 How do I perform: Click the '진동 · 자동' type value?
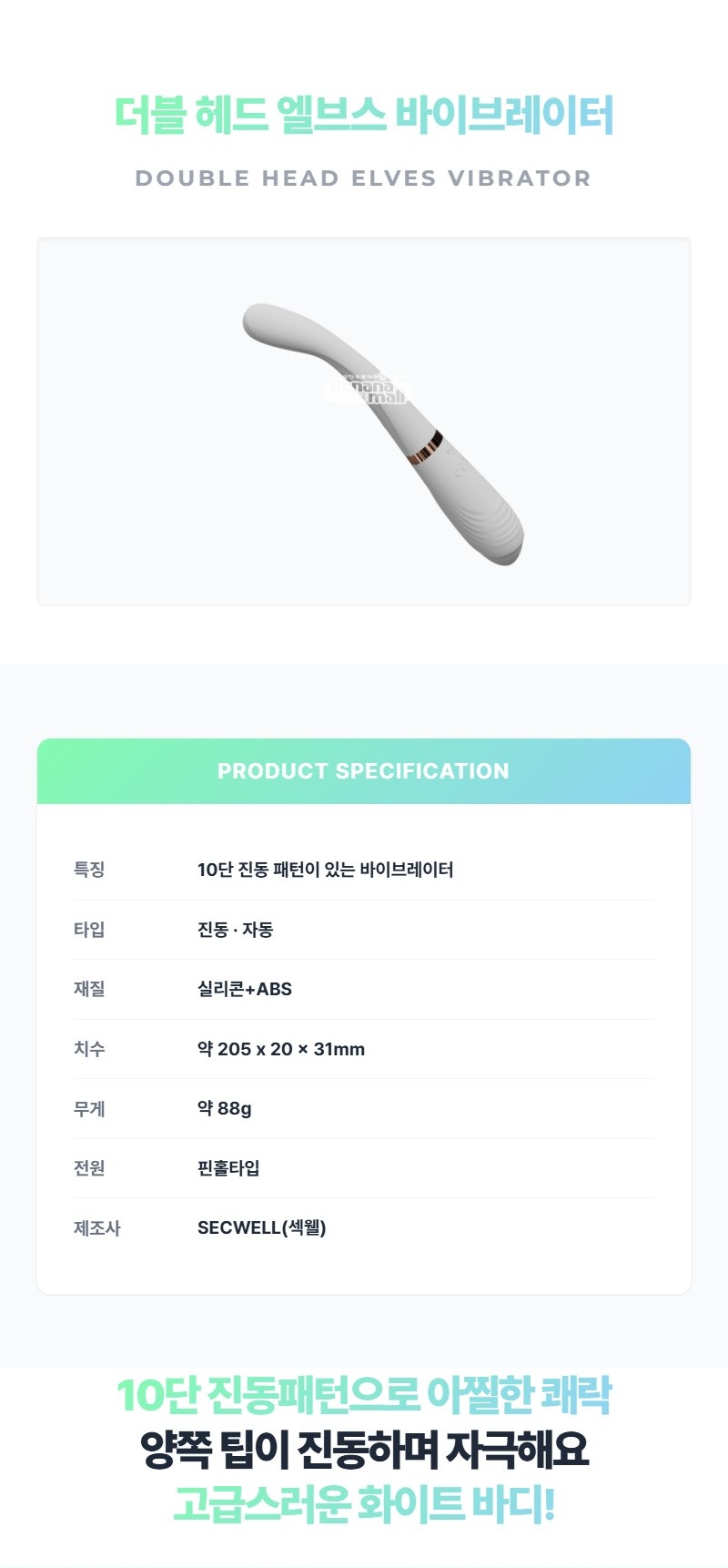click(235, 930)
